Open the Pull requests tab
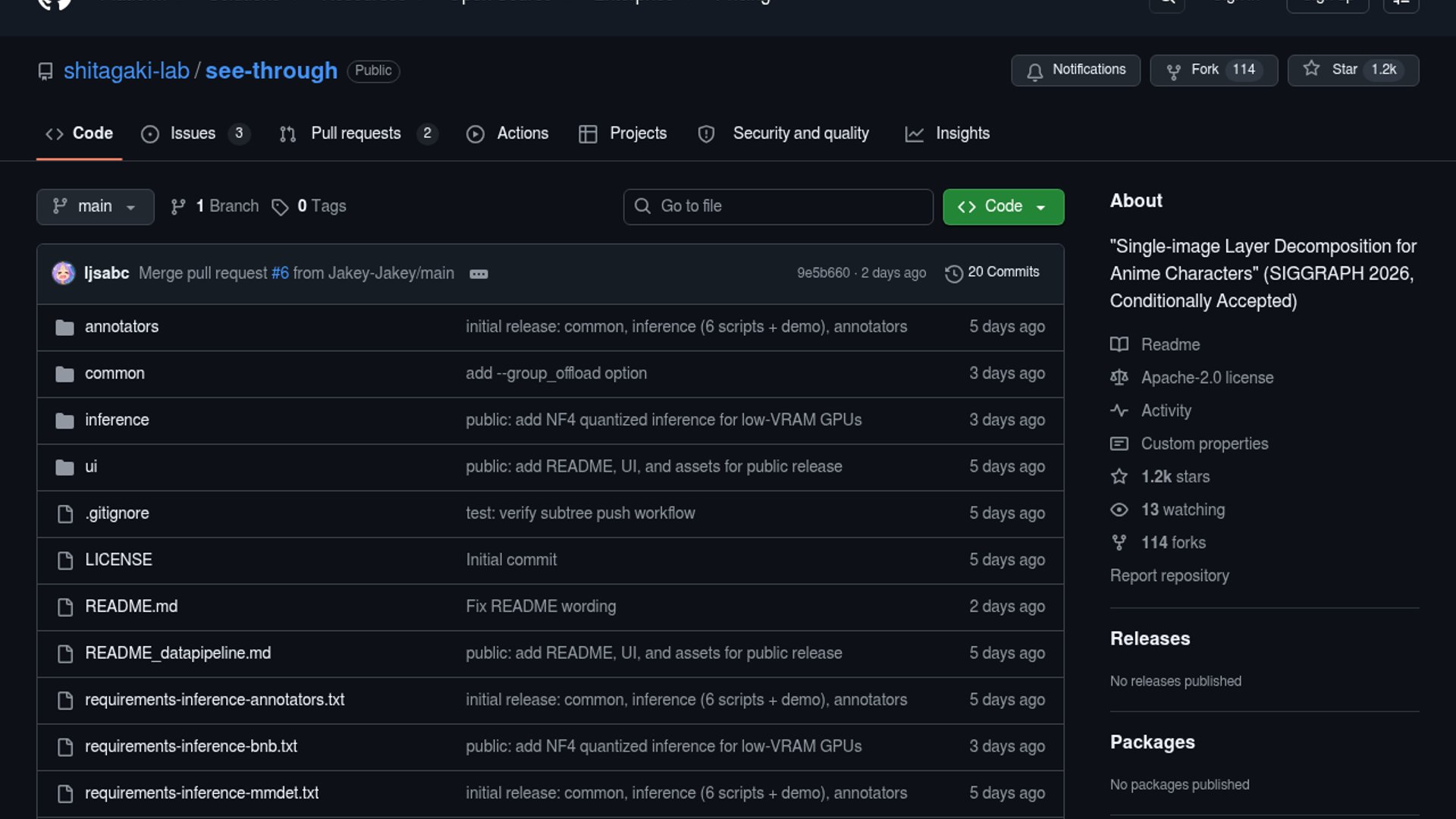Screen dimensions: 1456x819 coord(356,133)
